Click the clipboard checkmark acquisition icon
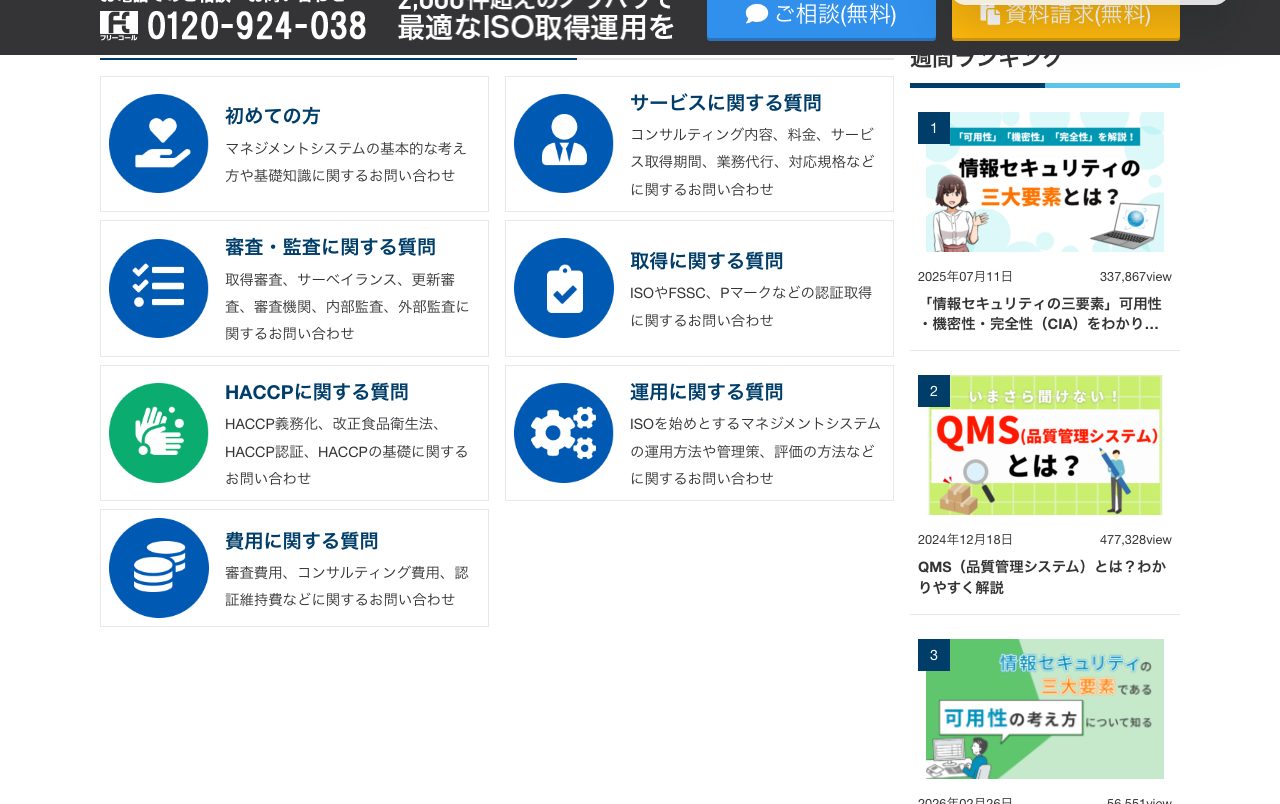 [x=563, y=288]
